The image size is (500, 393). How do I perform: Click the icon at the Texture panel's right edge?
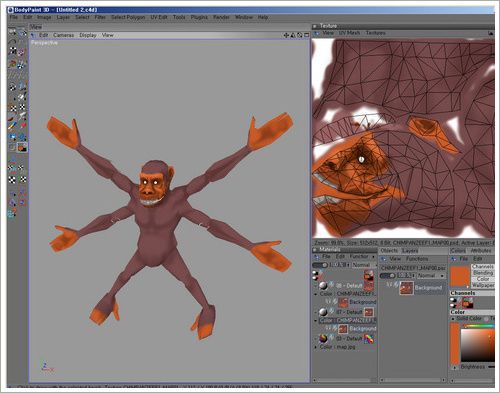point(490,33)
